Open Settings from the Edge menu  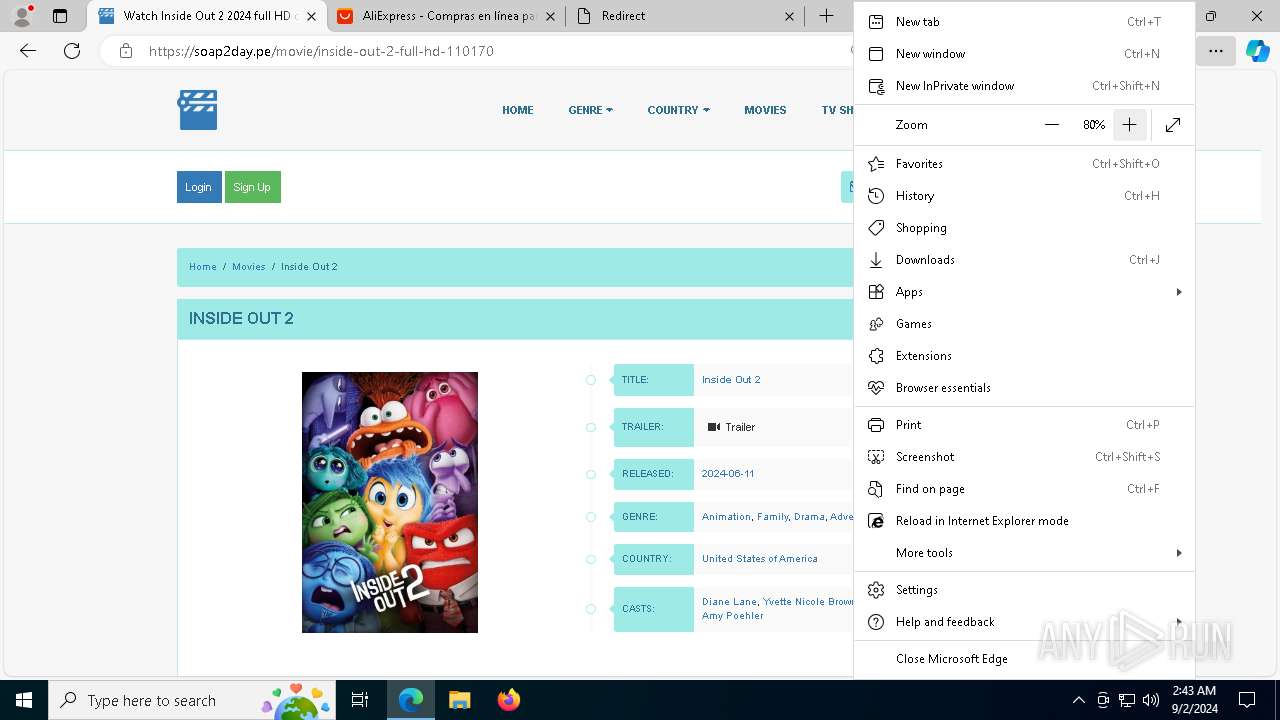(1024, 590)
